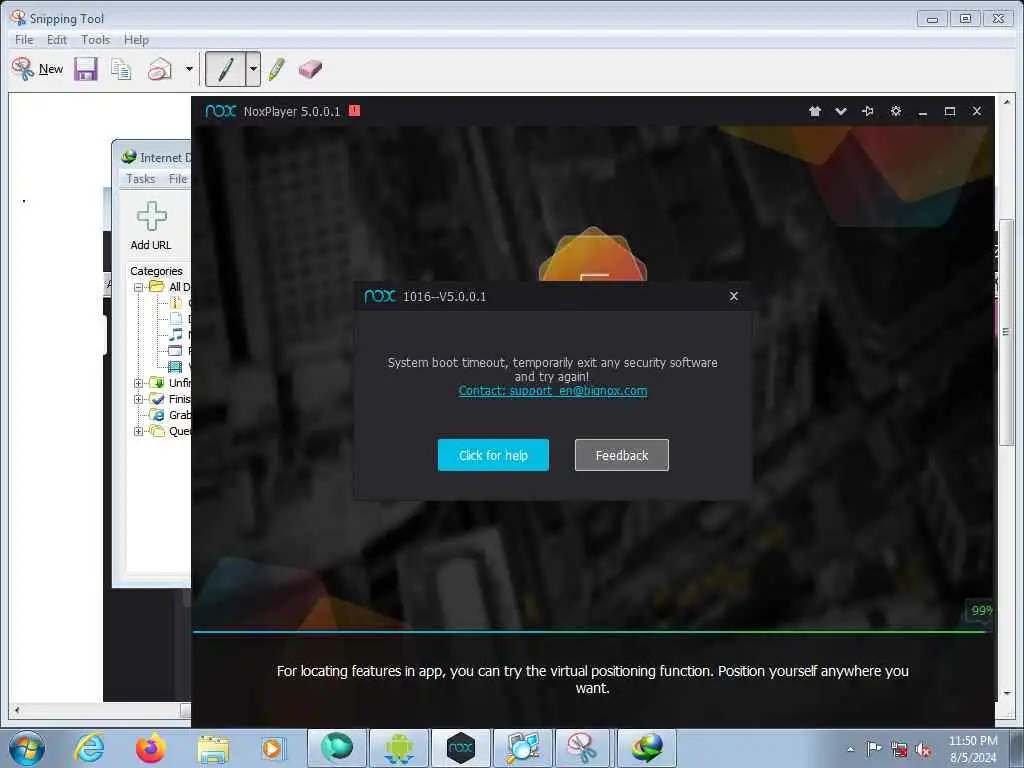The image size is (1024, 768).
Task: Switch to Internet Download Manager taskbar button
Action: pos(647,748)
